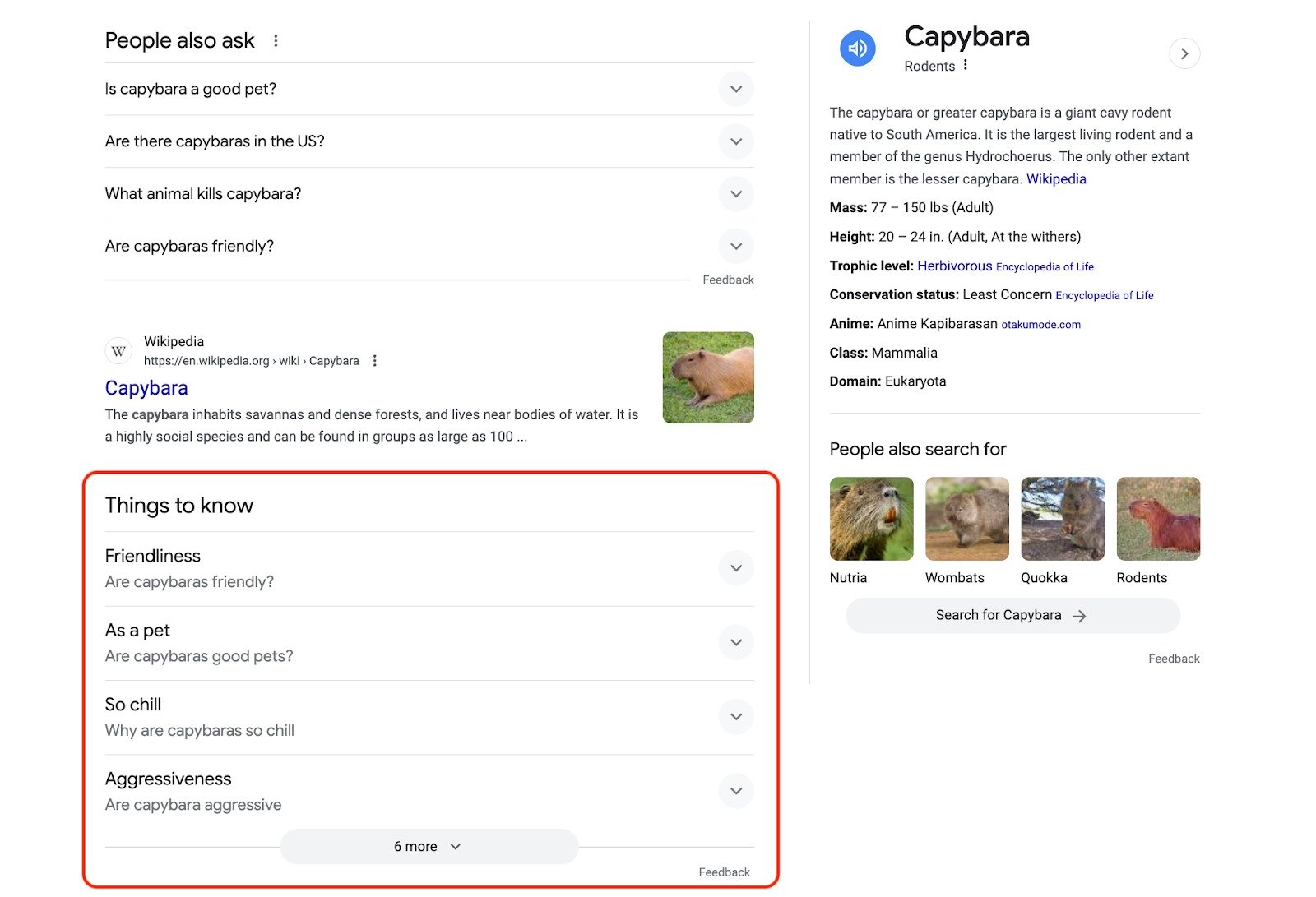The width and height of the screenshot is (1316, 897).
Task: Open the three-dot menu beside People also ask
Action: (276, 40)
